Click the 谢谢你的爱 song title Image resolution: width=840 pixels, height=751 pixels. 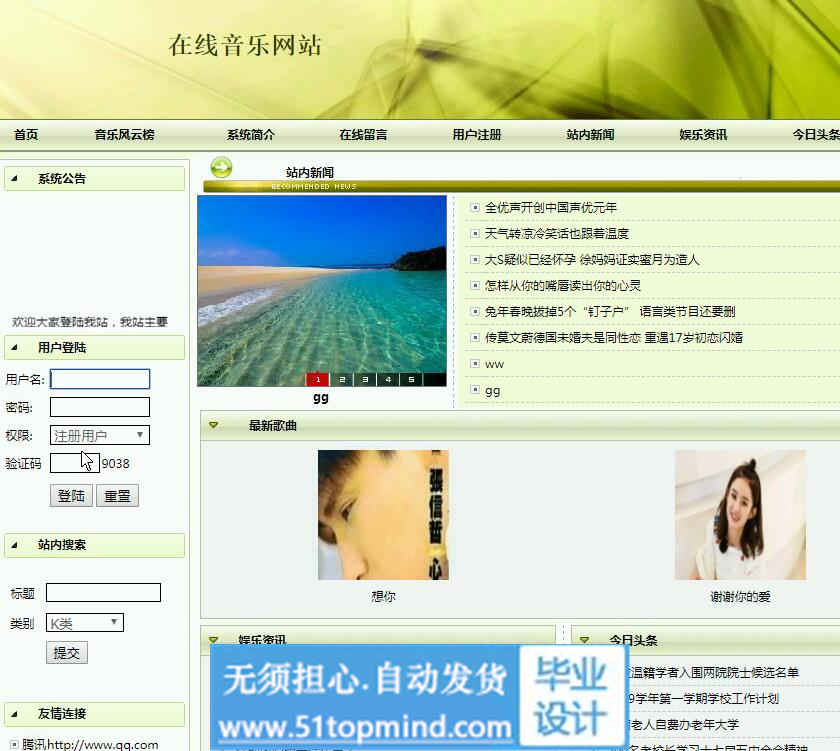click(x=740, y=596)
